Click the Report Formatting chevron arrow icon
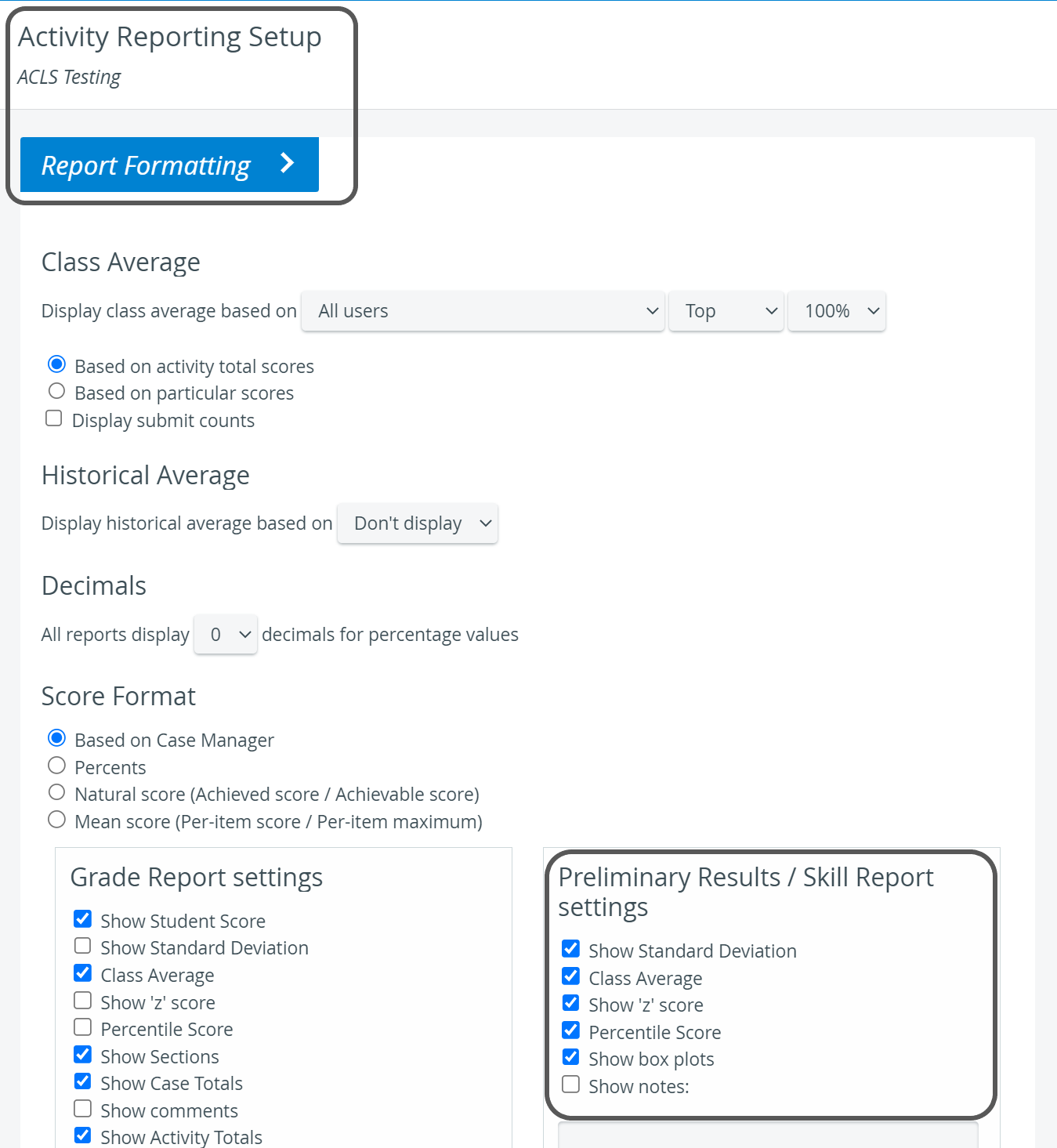This screenshot has height=1148, width=1057. [288, 163]
